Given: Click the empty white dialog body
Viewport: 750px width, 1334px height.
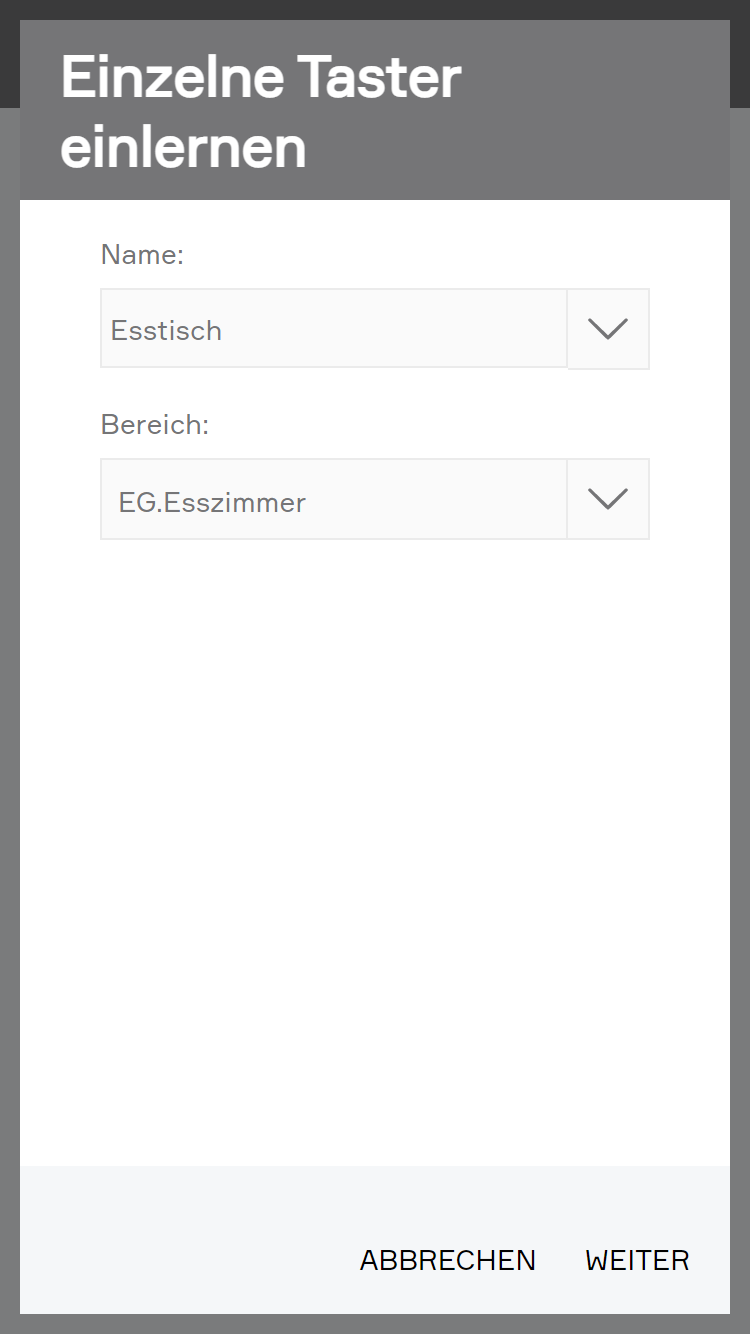Looking at the screenshot, I should [x=375, y=850].
